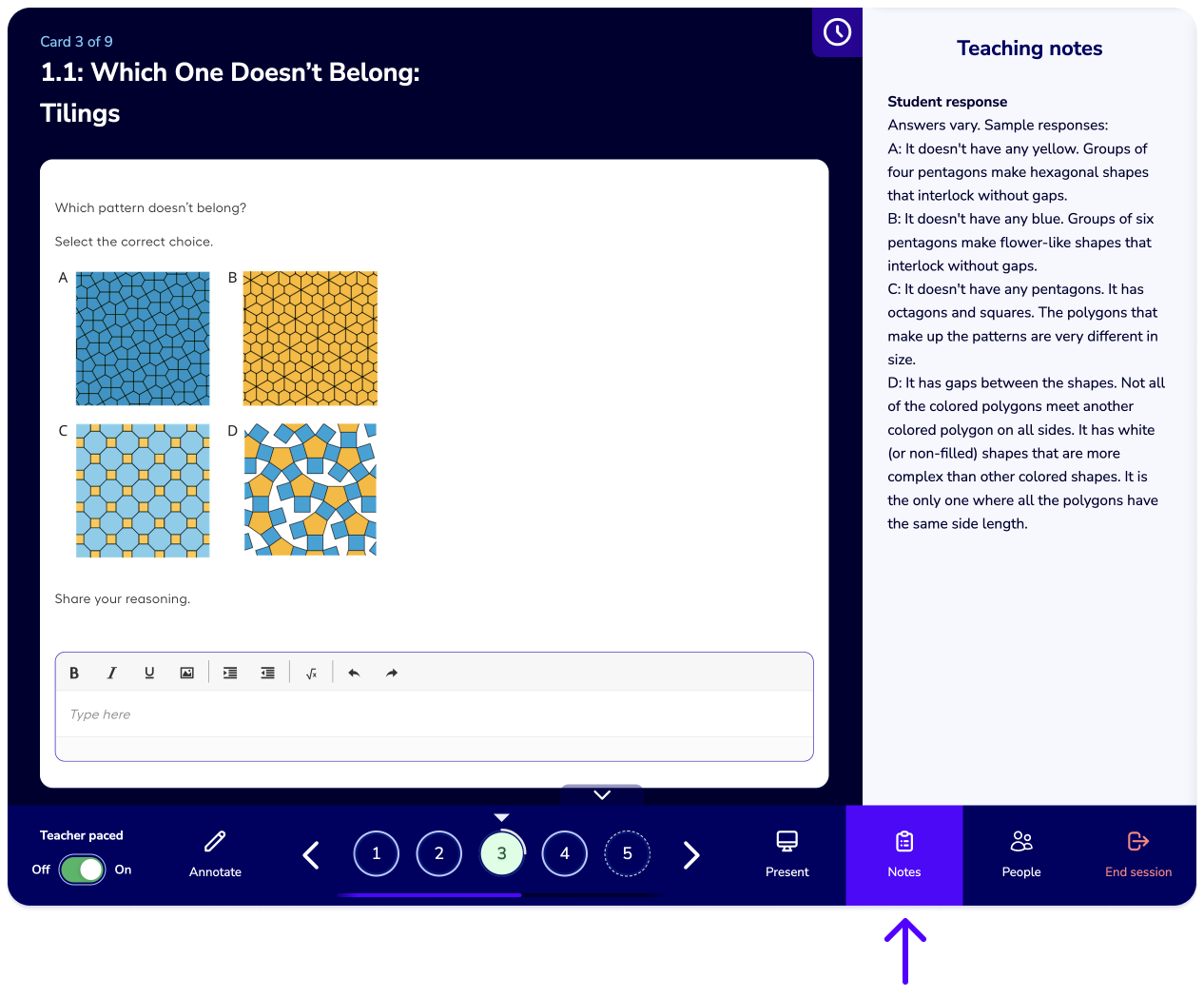Viewport: 1204px width, 997px height.
Task: Insert an image via toolbar icon
Action: click(187, 673)
